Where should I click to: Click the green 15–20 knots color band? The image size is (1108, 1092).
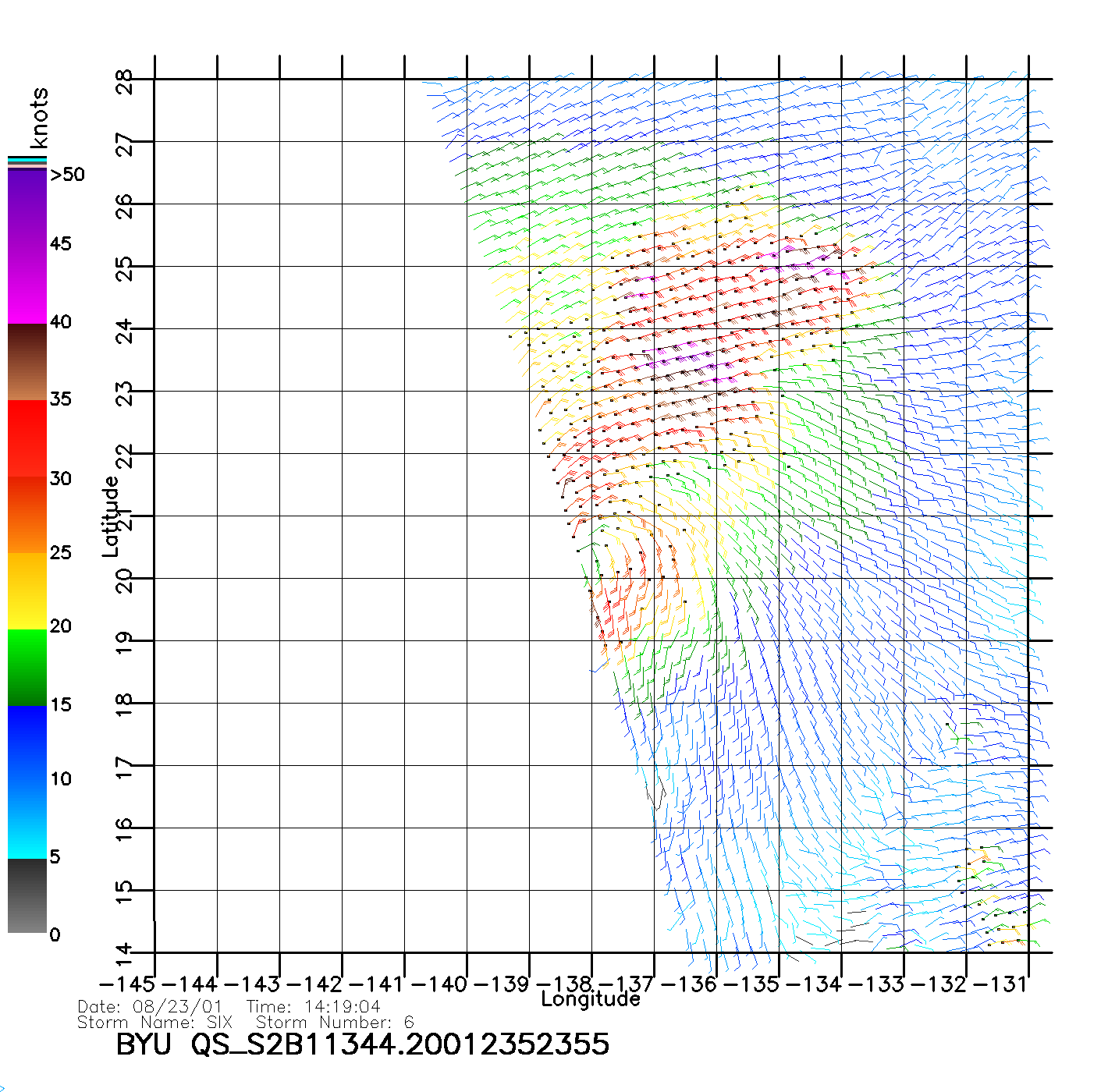point(27,667)
